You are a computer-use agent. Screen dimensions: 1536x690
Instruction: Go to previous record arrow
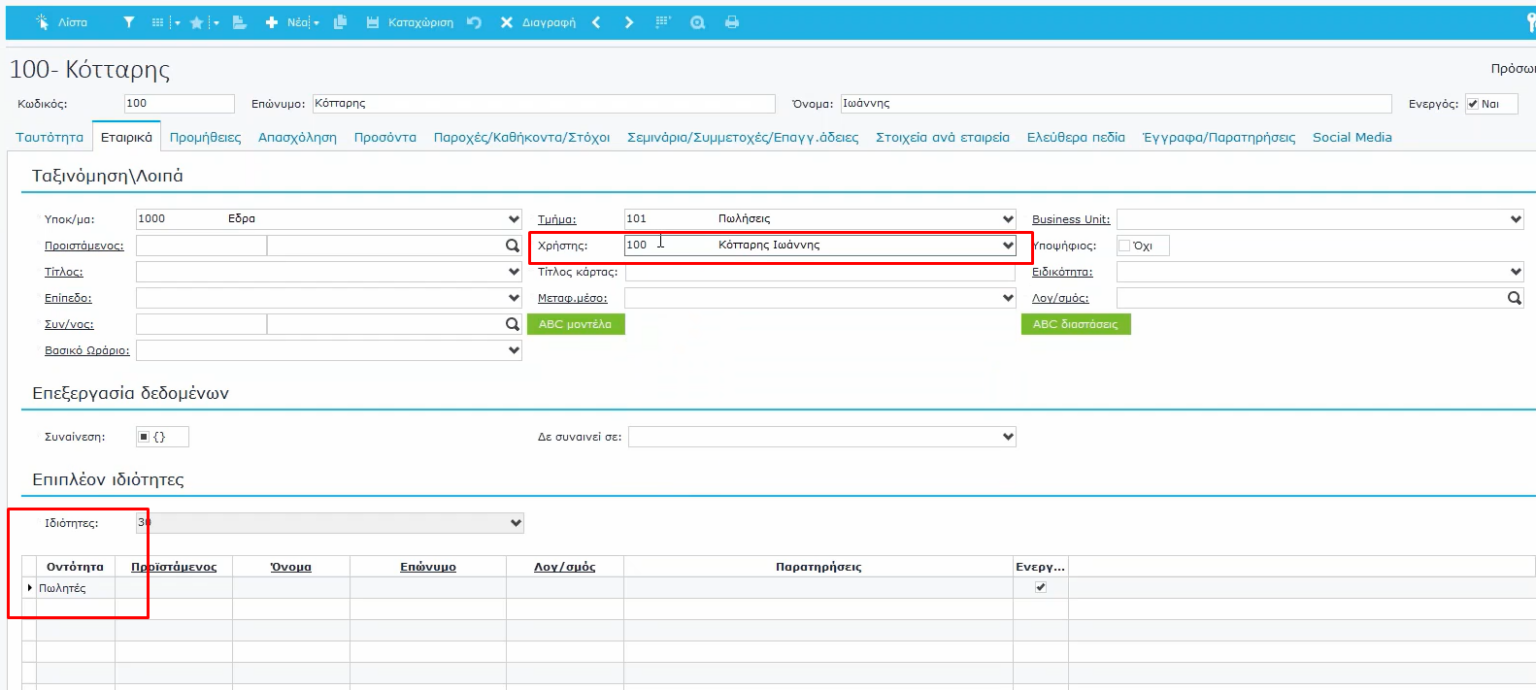click(596, 22)
